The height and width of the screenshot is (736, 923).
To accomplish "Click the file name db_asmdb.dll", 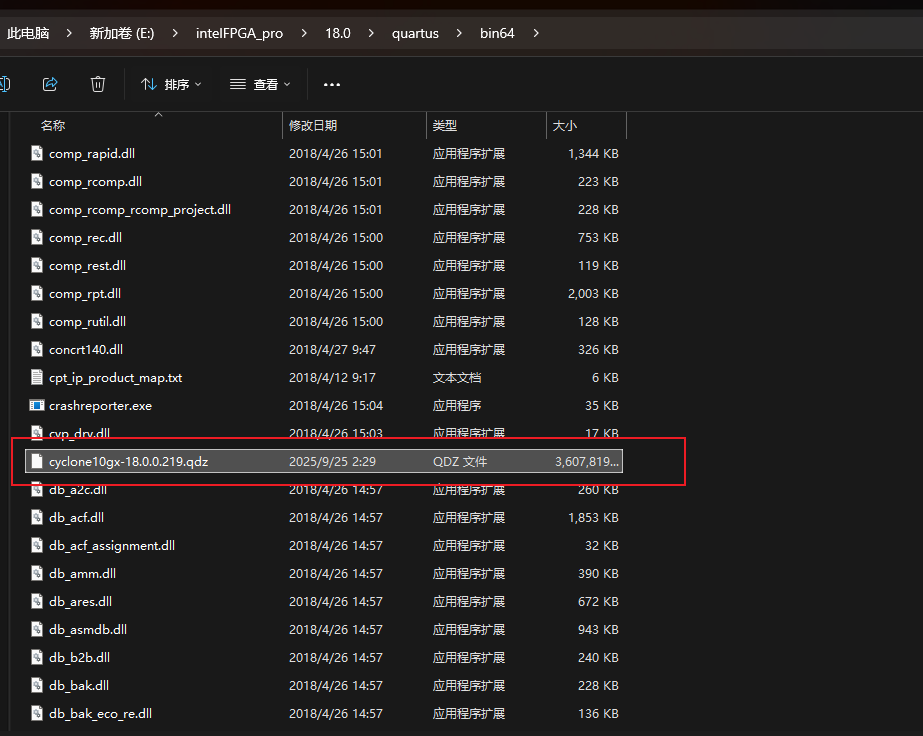I will point(88,629).
